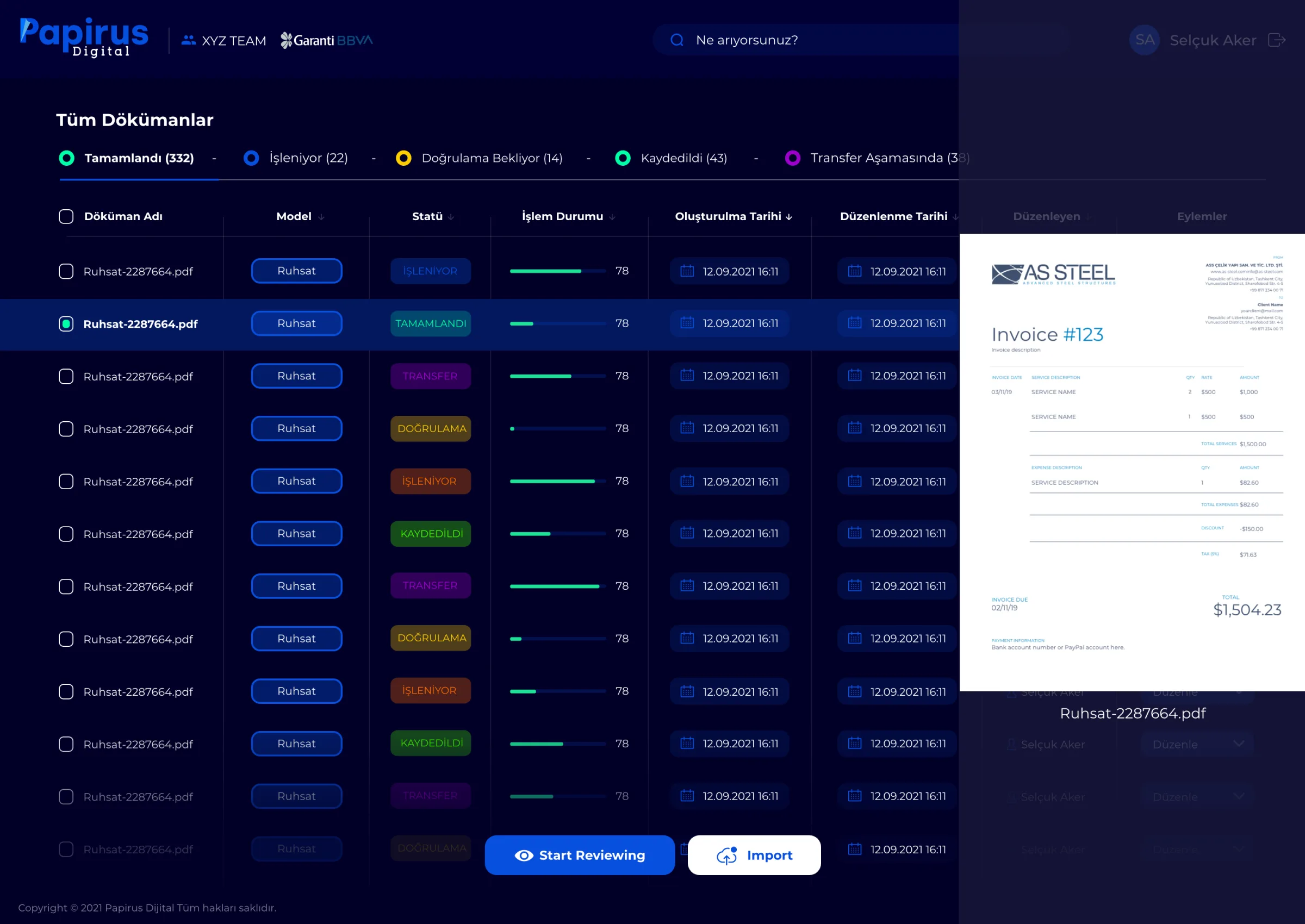Click edit date calendar icon in TAMAMLANDI row

[855, 323]
